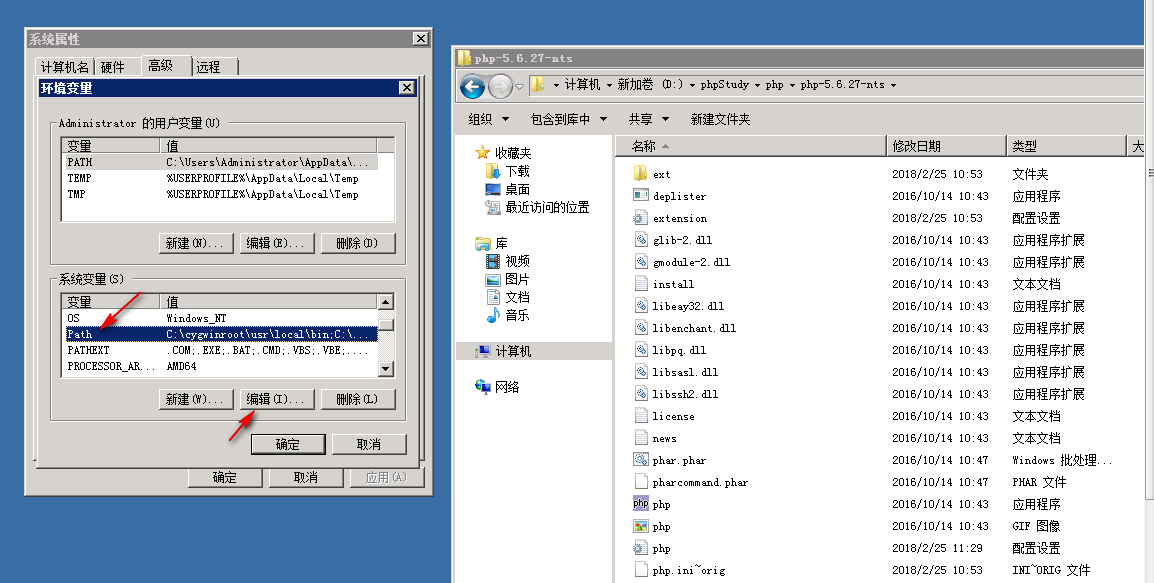Select the pharcommand.phar file icon

640,482
